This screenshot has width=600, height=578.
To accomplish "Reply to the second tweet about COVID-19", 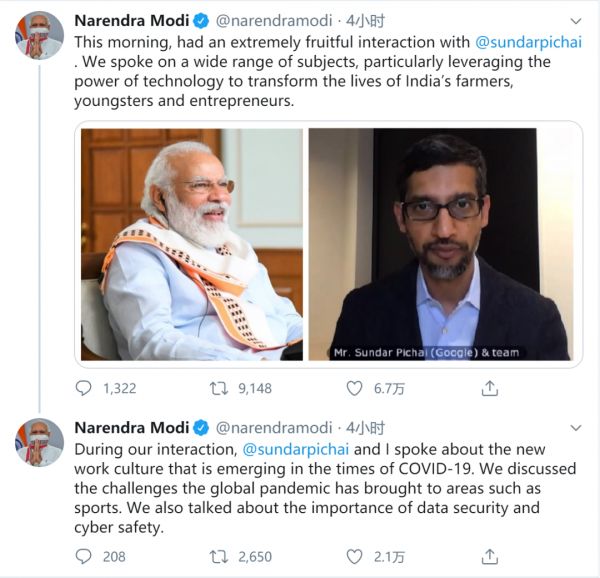I will [85, 556].
